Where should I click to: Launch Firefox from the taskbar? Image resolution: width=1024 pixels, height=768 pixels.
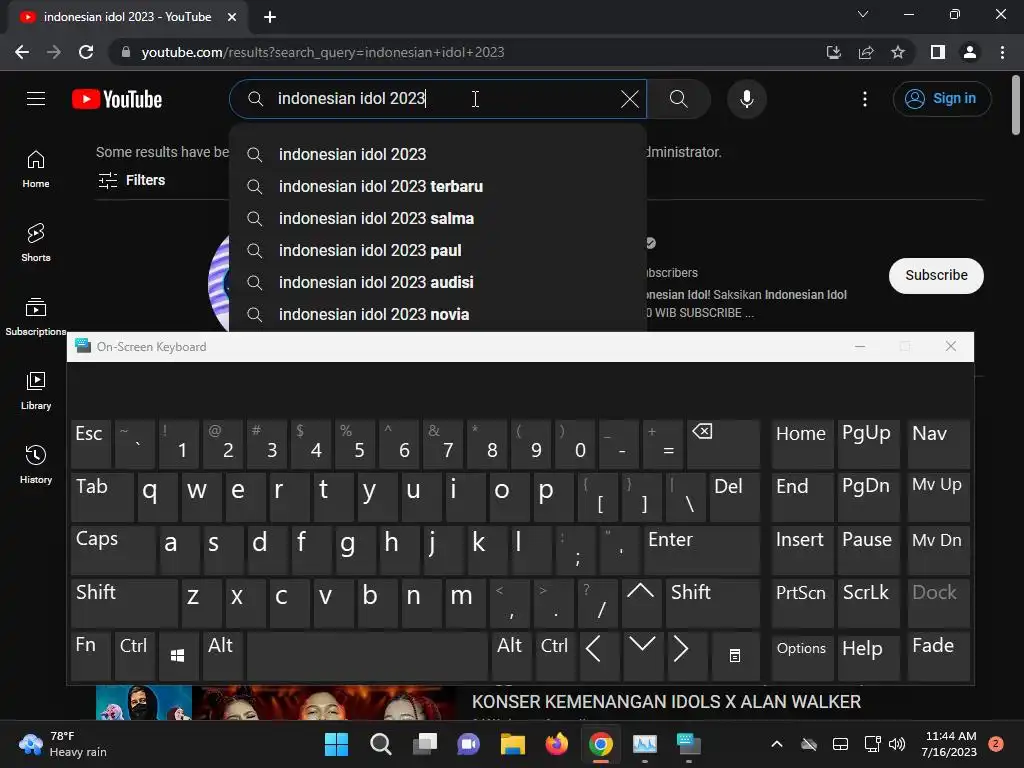tap(556, 744)
